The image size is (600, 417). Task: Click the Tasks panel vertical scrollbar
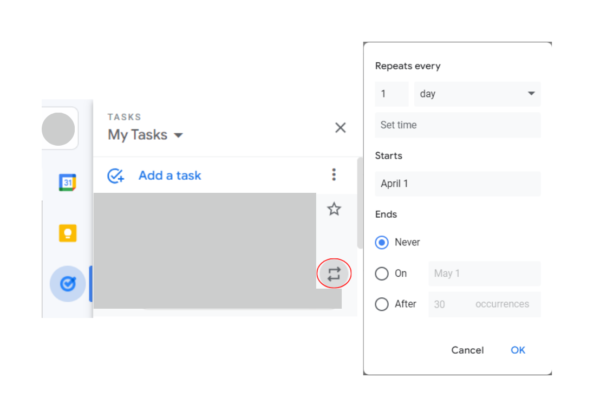click(359, 203)
